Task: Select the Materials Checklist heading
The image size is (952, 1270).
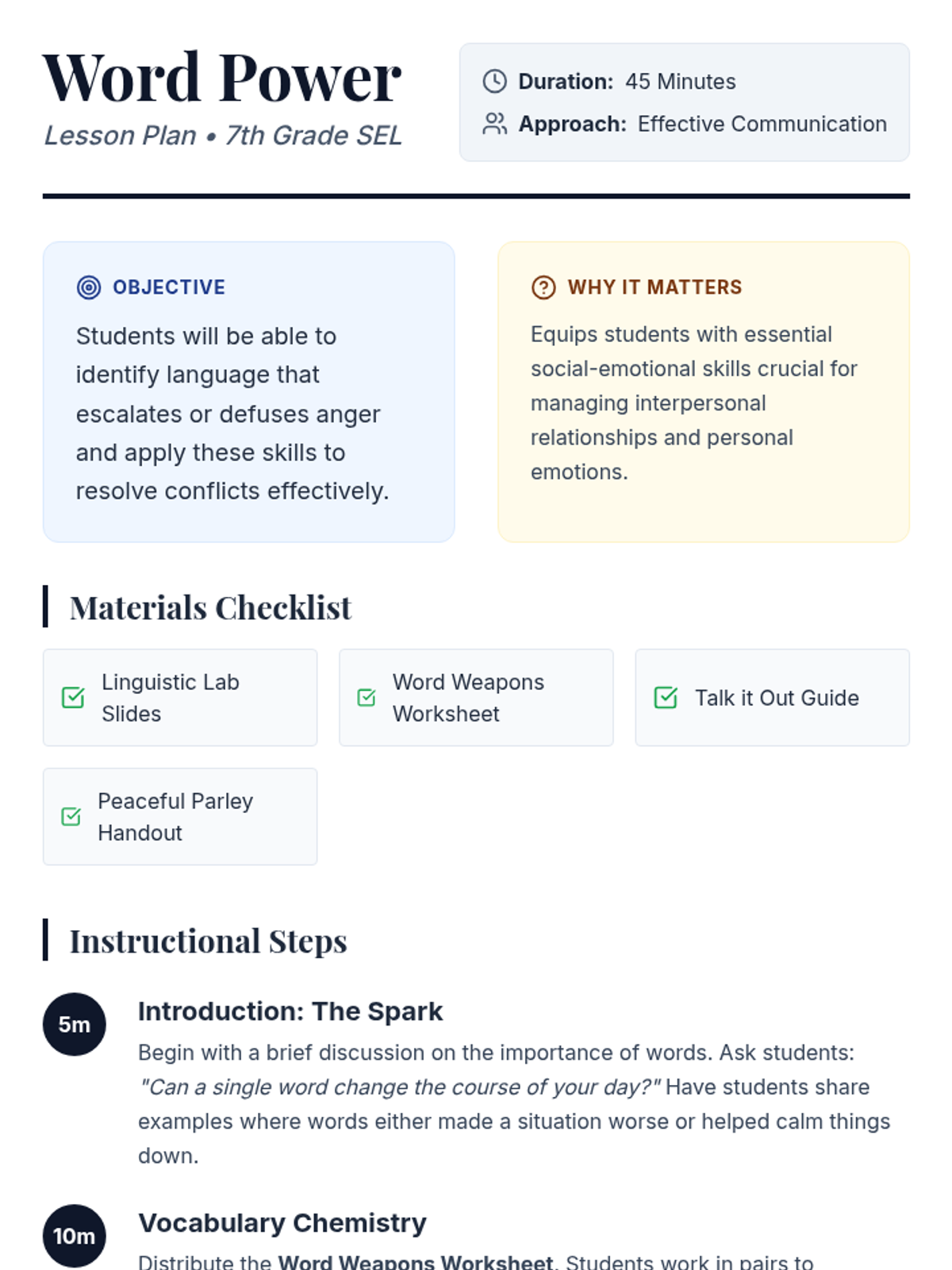Action: coord(210,608)
